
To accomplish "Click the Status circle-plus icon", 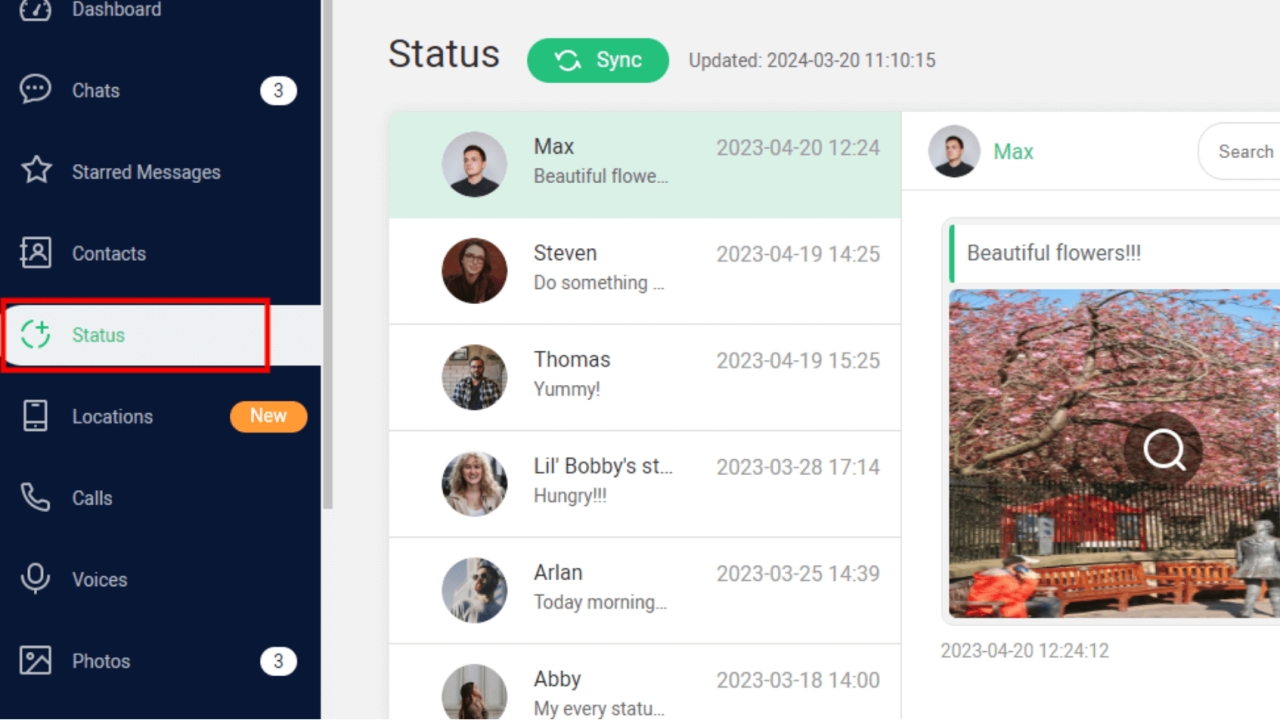I will coord(36,335).
